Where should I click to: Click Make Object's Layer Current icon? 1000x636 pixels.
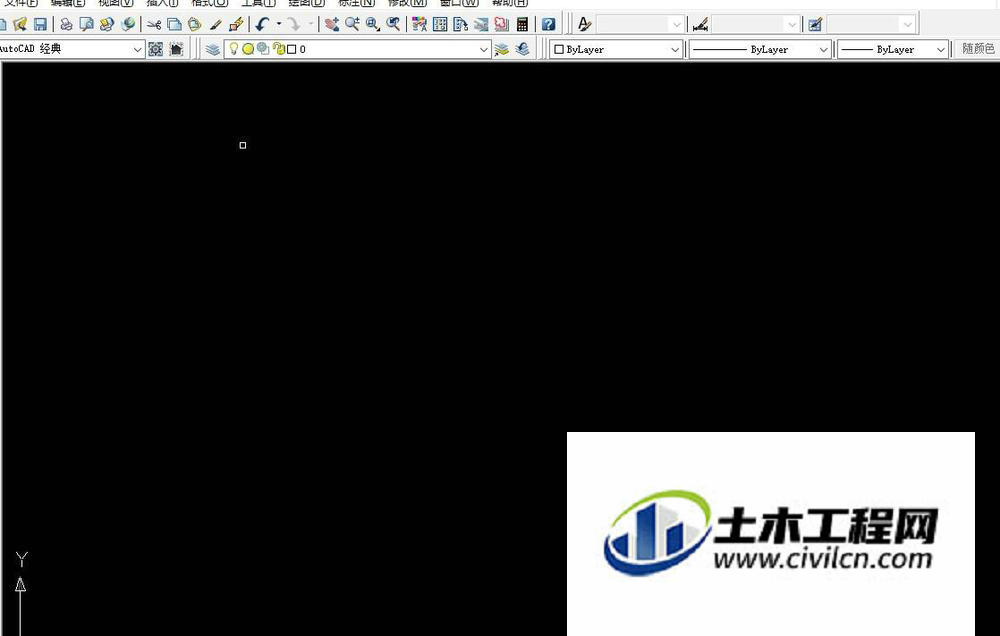(502, 49)
